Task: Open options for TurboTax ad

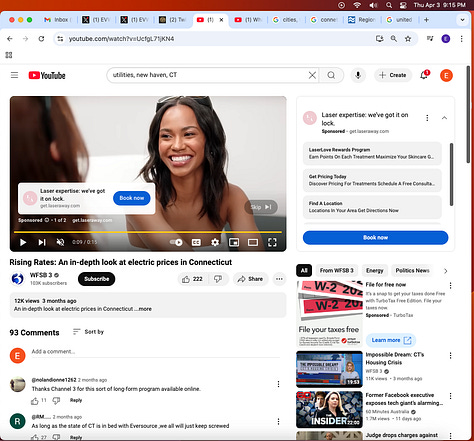Action: coord(450,285)
